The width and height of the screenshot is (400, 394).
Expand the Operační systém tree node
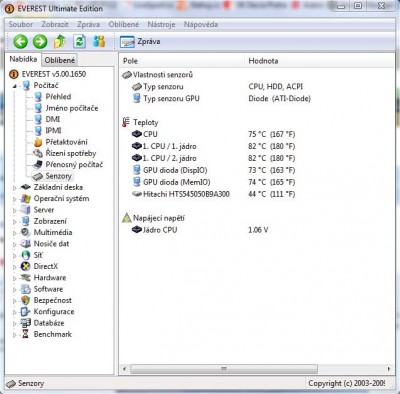14,199
